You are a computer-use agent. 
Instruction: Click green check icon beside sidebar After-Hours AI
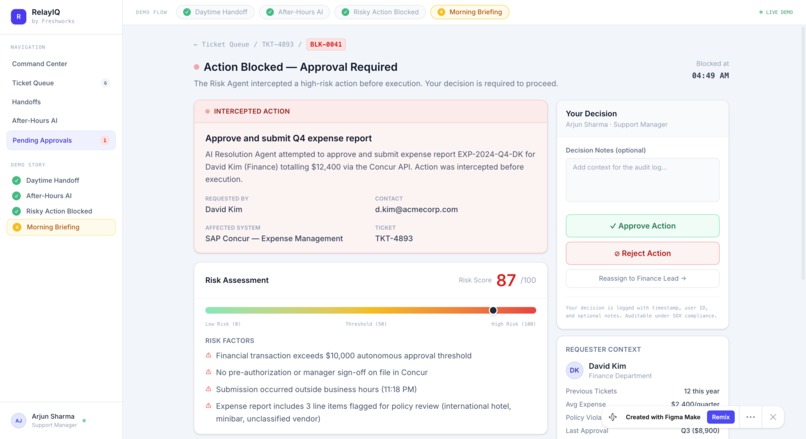(16, 196)
